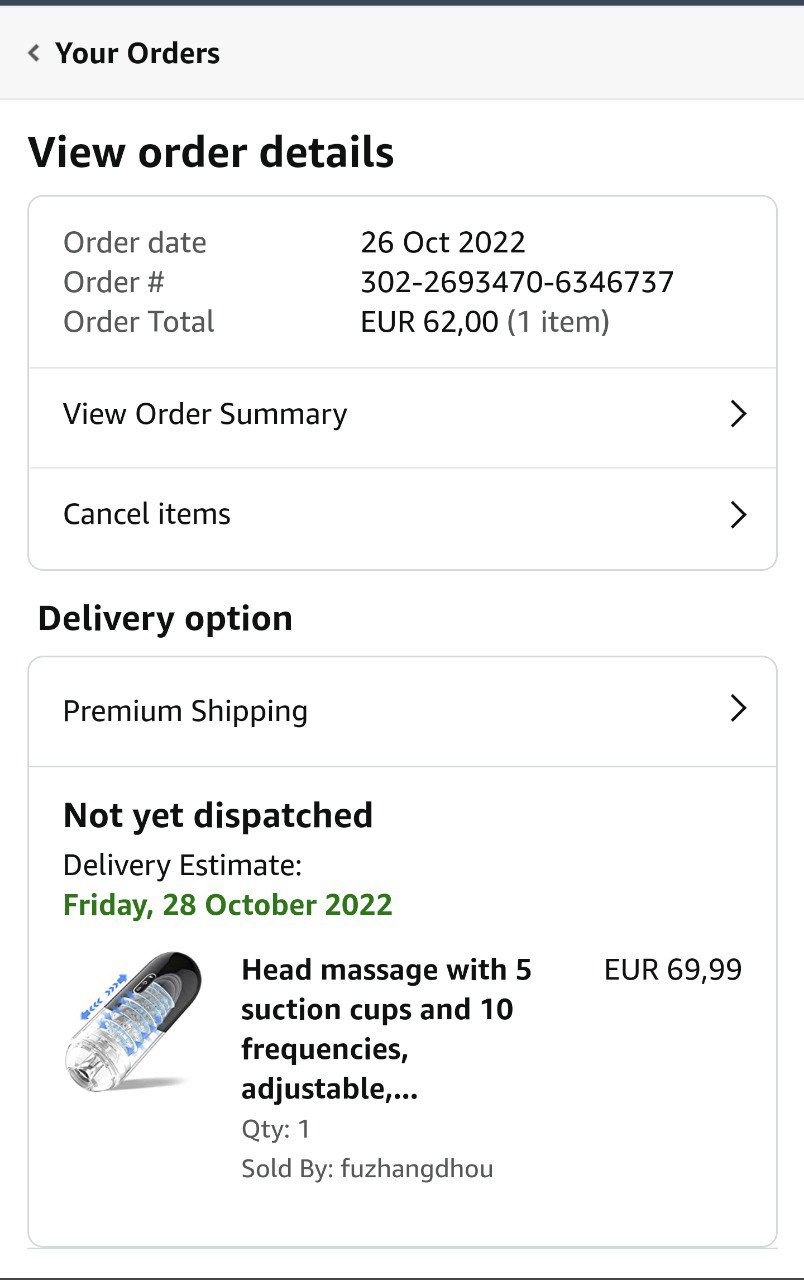The width and height of the screenshot is (804, 1280).
Task: Click the Friday, 28 October 2022 delivery estimate
Action: point(228,905)
